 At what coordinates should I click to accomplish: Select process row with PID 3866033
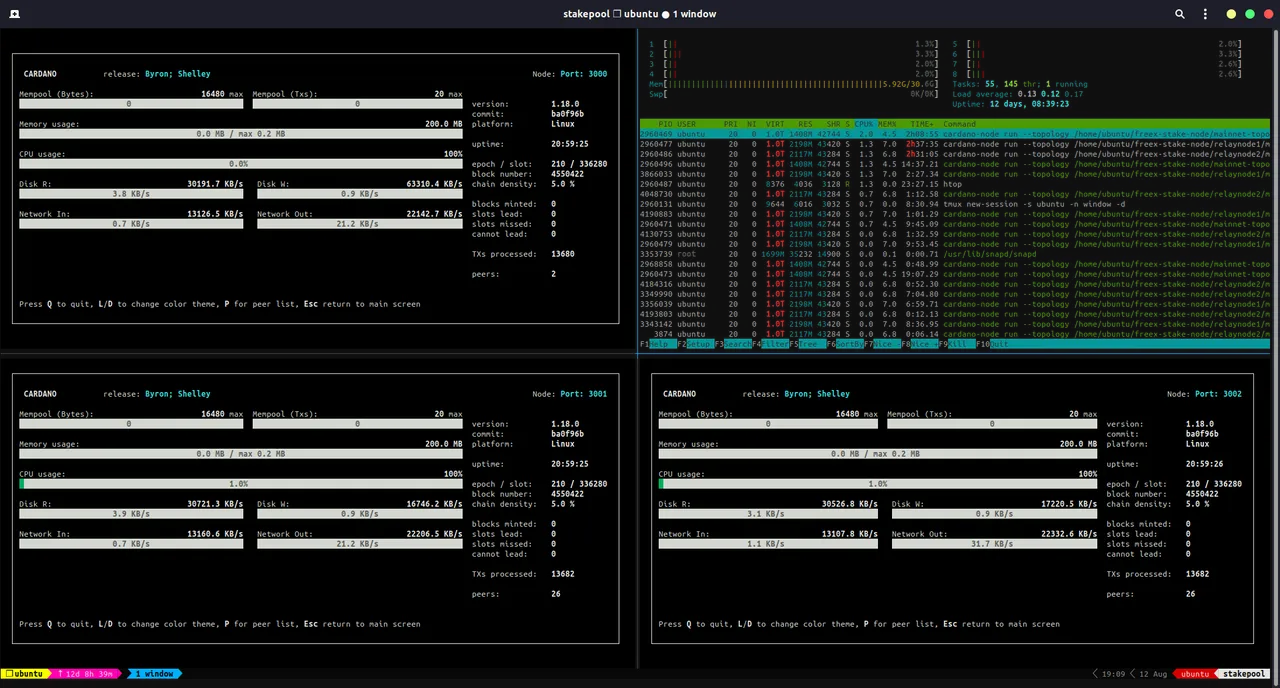[x=955, y=174]
